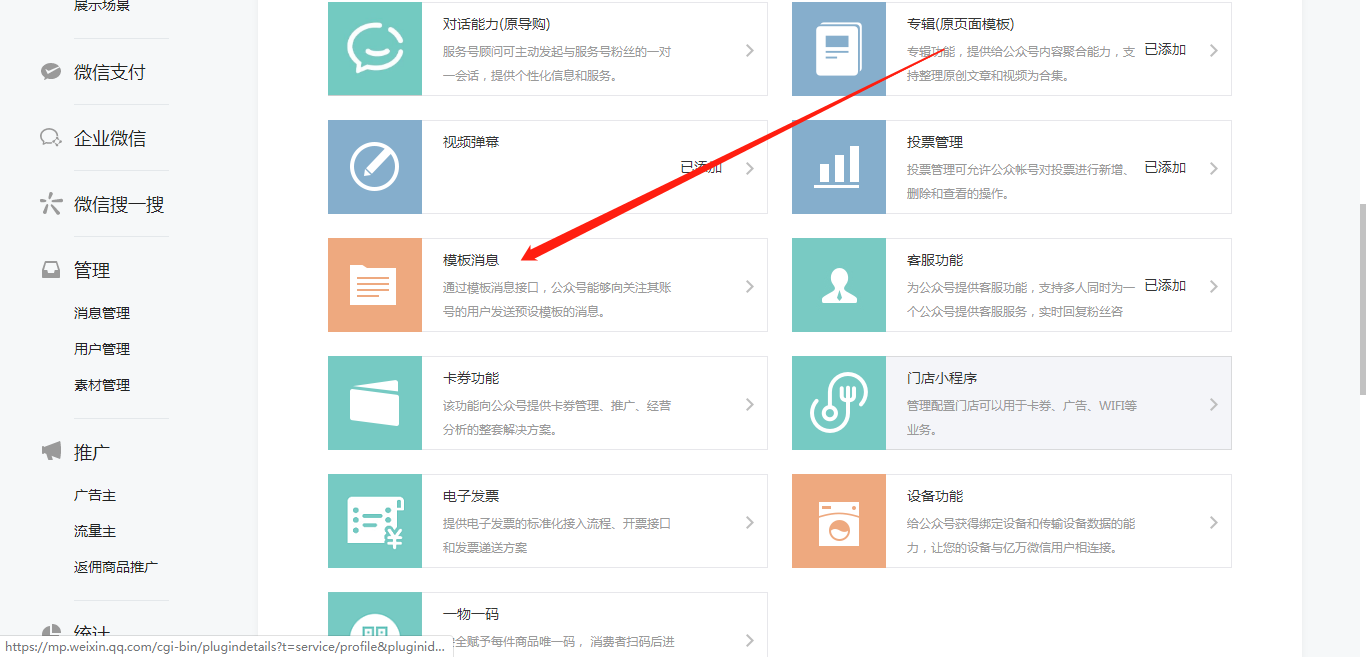Open 消息管理 under 管理
1366x657 pixels.
click(102, 313)
